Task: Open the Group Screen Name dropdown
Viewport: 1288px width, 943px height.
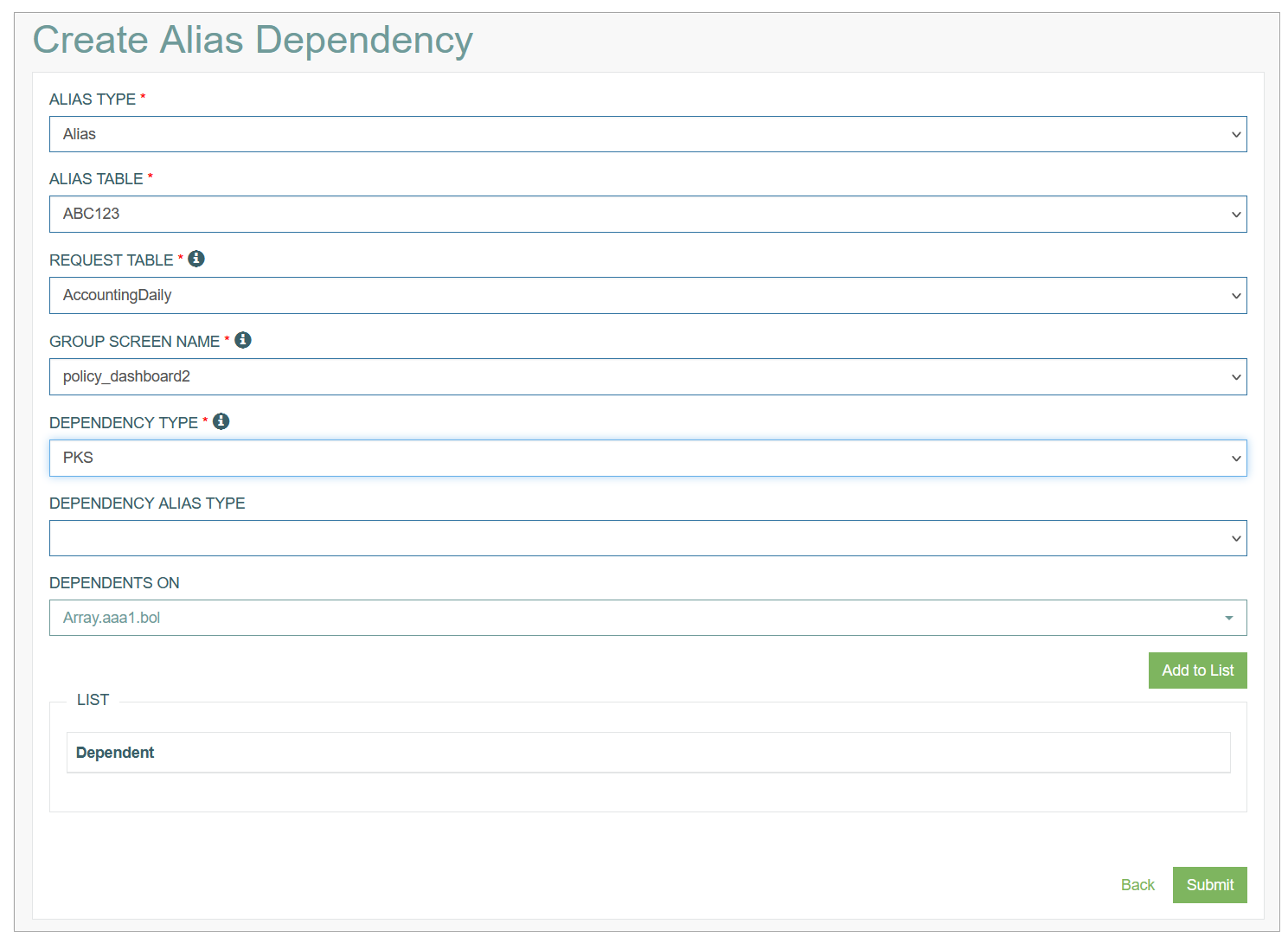Action: pos(648,376)
